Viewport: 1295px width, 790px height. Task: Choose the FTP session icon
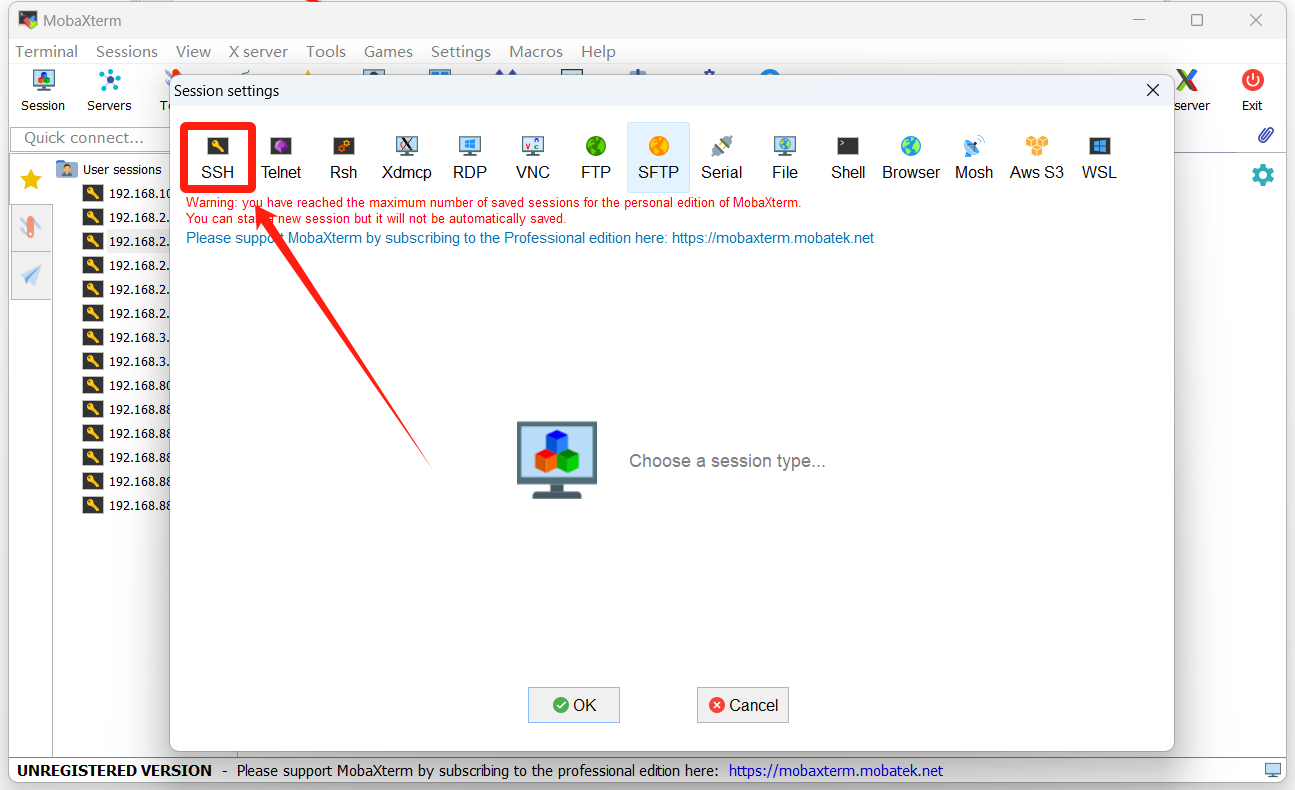tap(596, 157)
